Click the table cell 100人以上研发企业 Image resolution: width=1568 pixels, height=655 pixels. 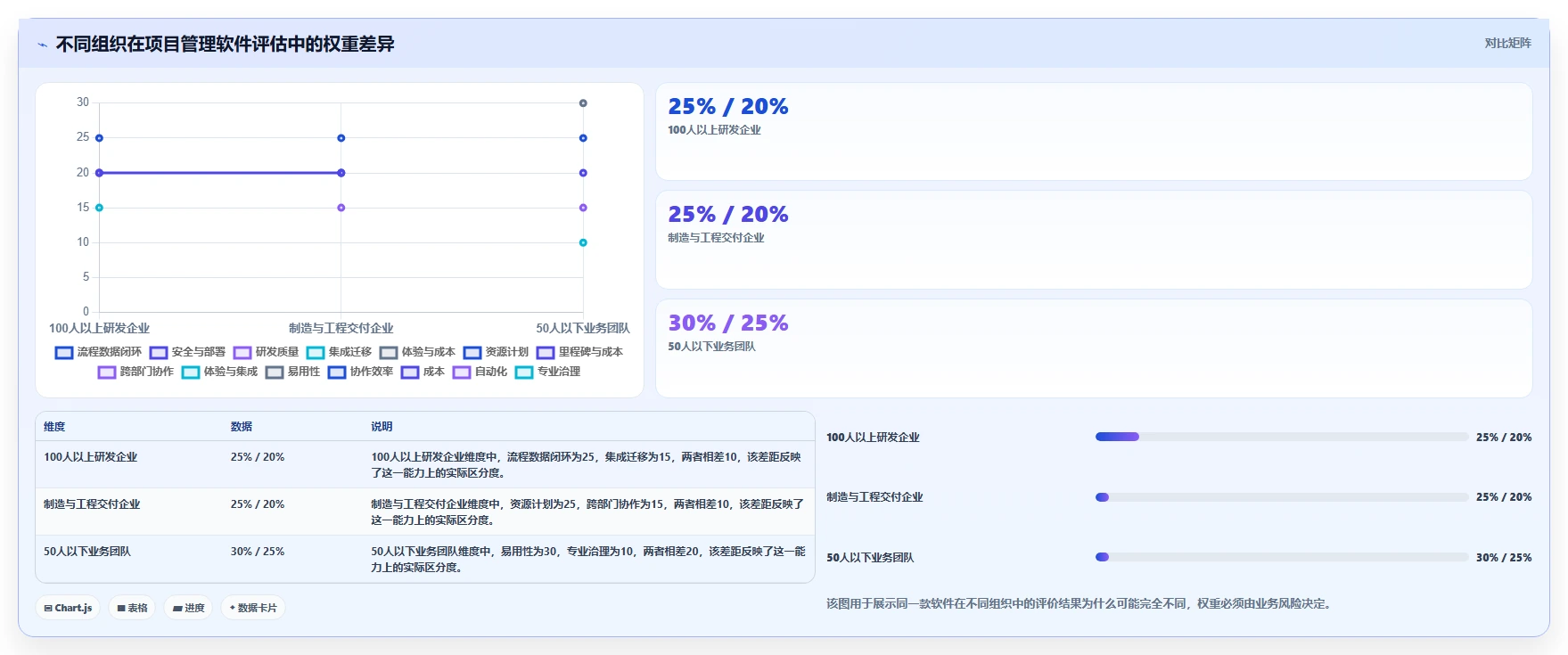[90, 457]
